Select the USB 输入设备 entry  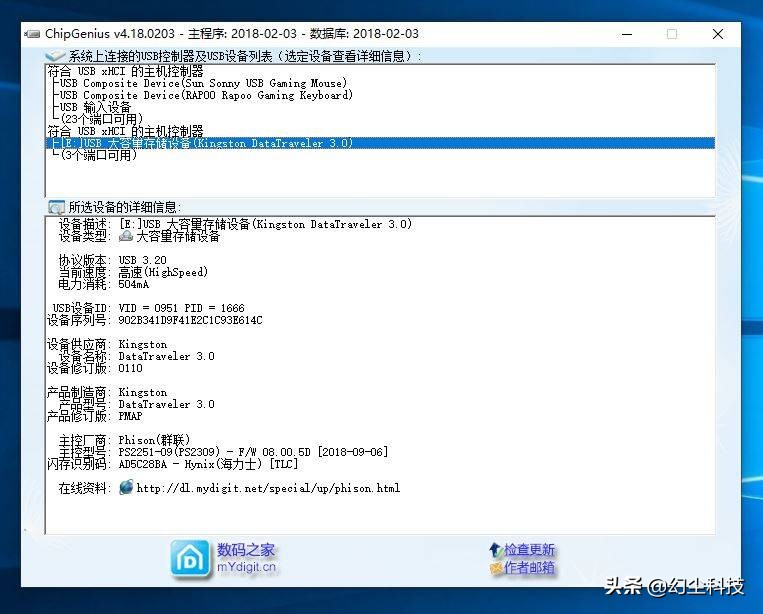(x=95, y=107)
